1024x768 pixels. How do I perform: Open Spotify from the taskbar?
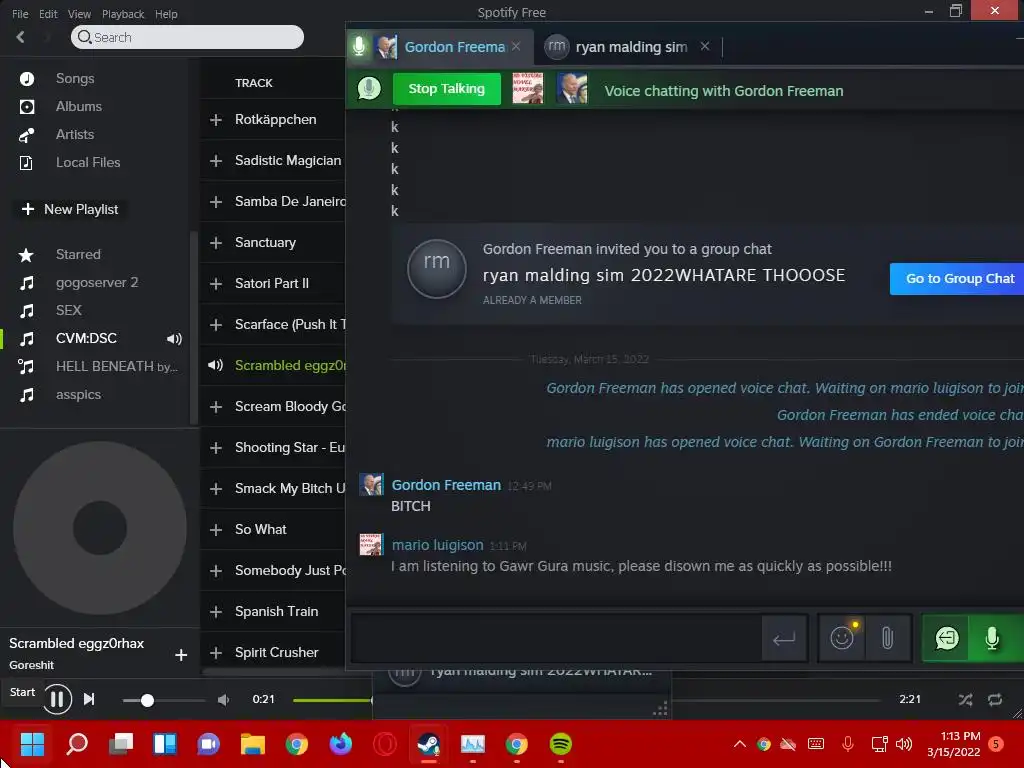(561, 744)
